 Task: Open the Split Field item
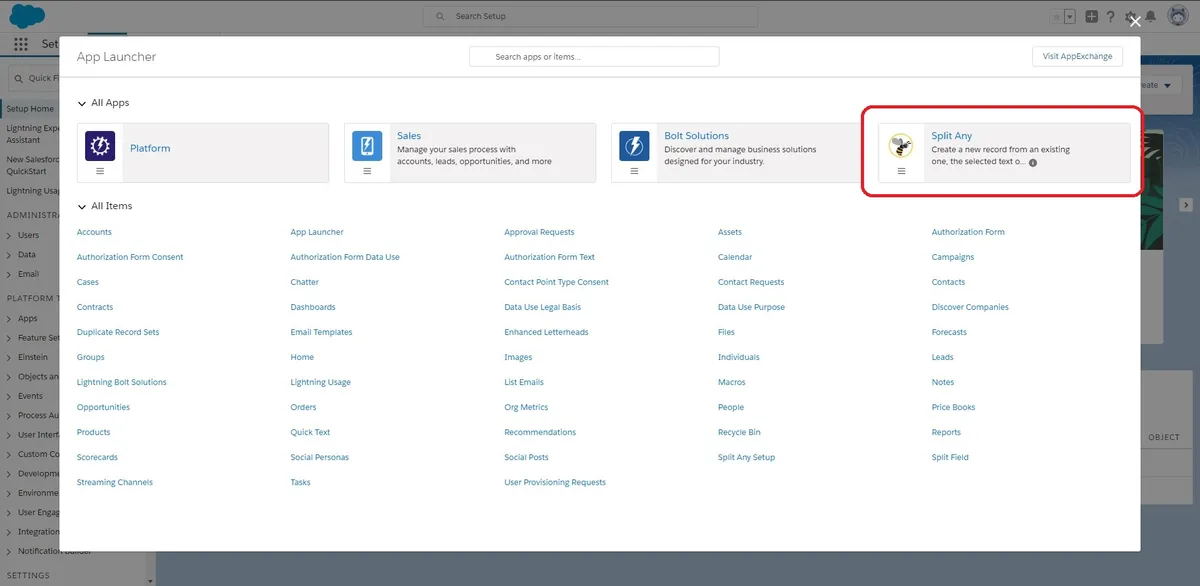950,457
